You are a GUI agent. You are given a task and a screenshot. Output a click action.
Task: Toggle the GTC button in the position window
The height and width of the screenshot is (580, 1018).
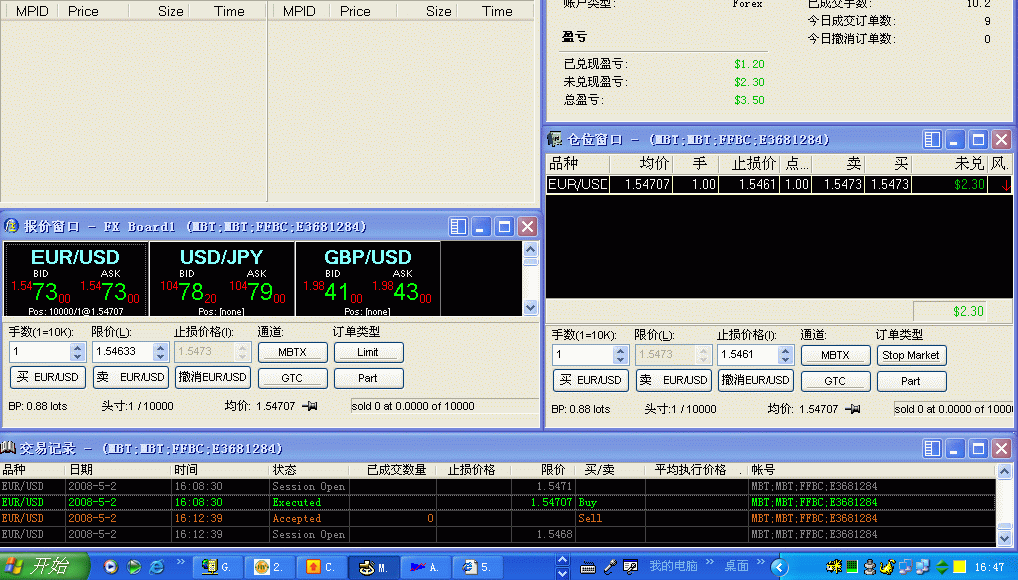point(836,381)
